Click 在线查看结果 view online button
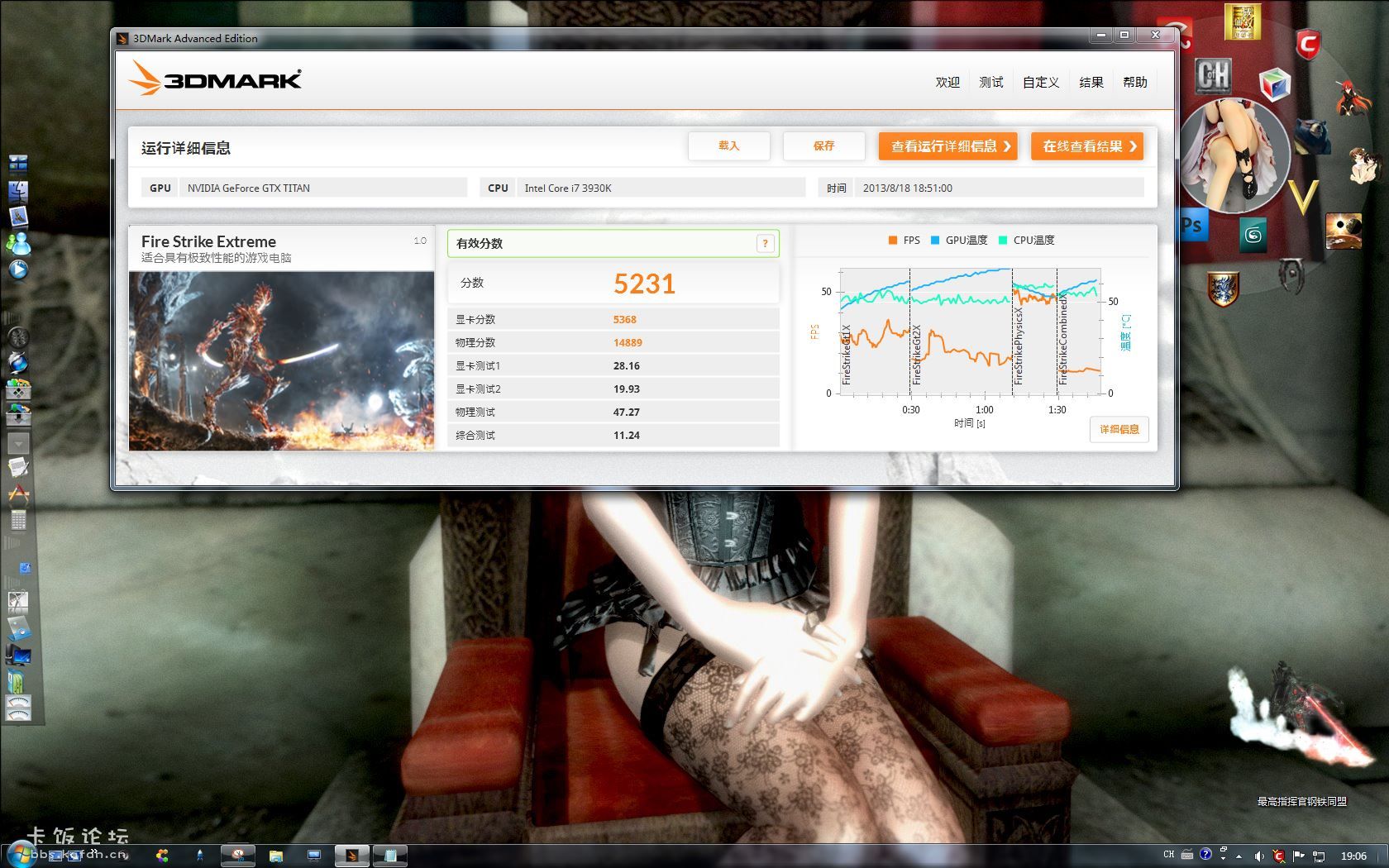 pos(1087,146)
